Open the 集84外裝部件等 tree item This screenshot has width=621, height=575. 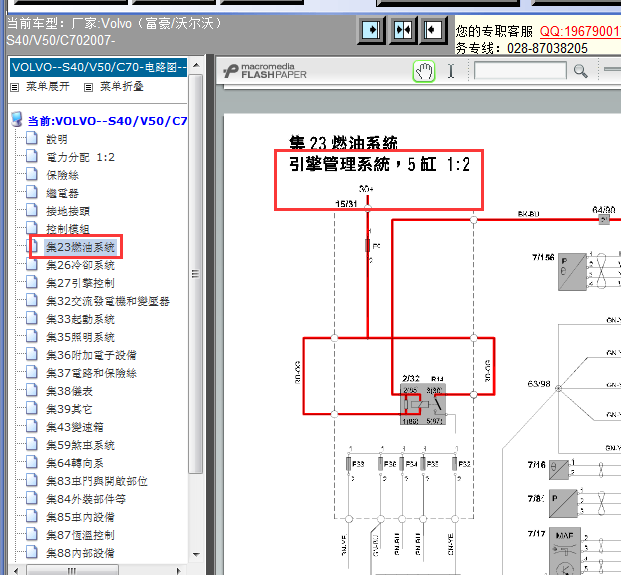(86, 499)
